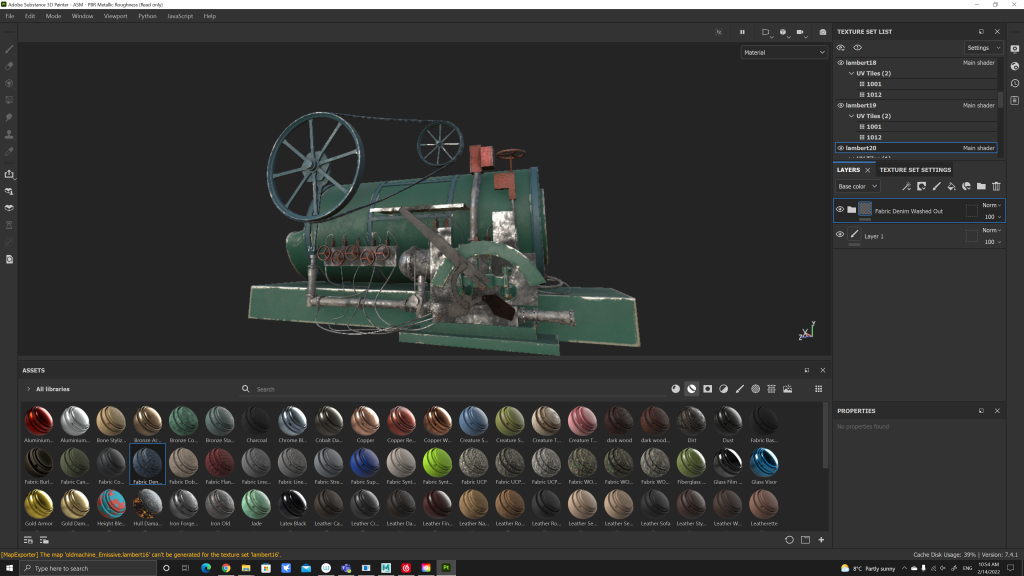Select the Paint brush tool
The height and width of the screenshot is (576, 1024).
coord(9,49)
